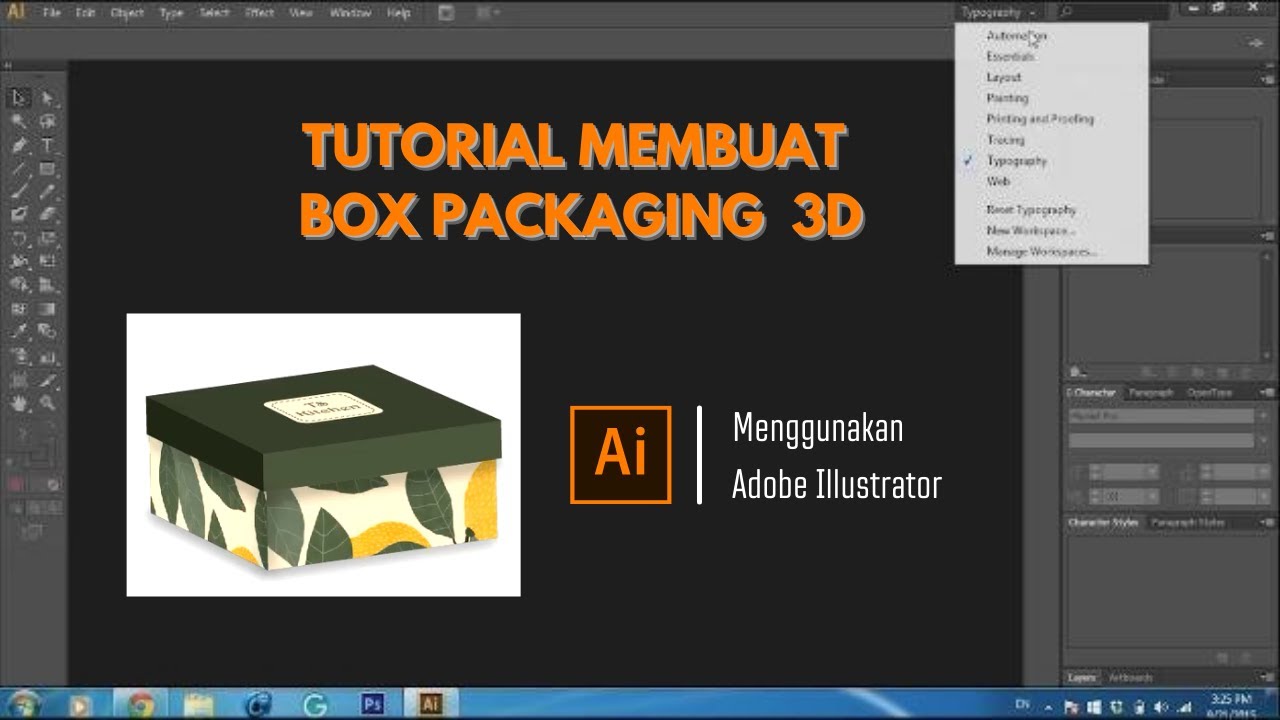The width and height of the screenshot is (1280, 720).
Task: Select the Pen tool
Action: point(19,145)
